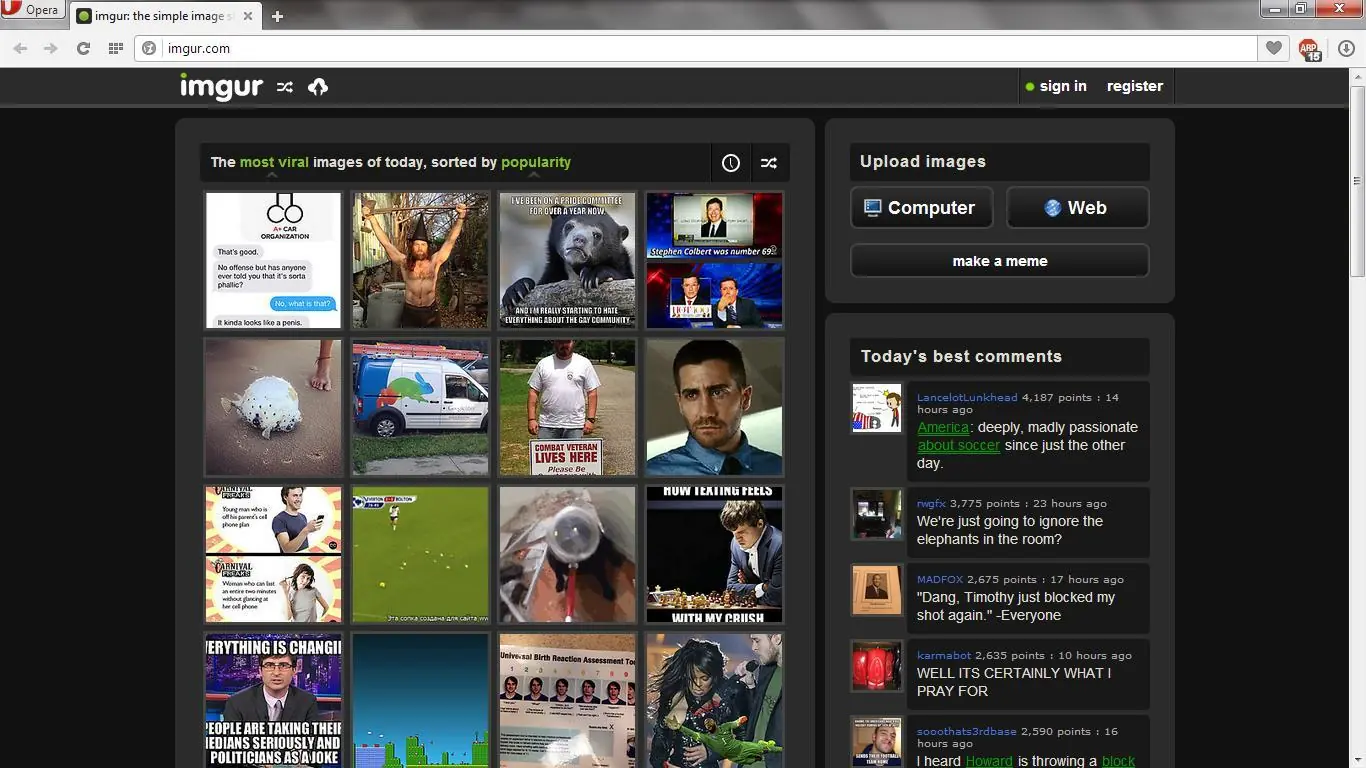Close the imgur tab using its x
1366x768 pixels.
coord(249,16)
